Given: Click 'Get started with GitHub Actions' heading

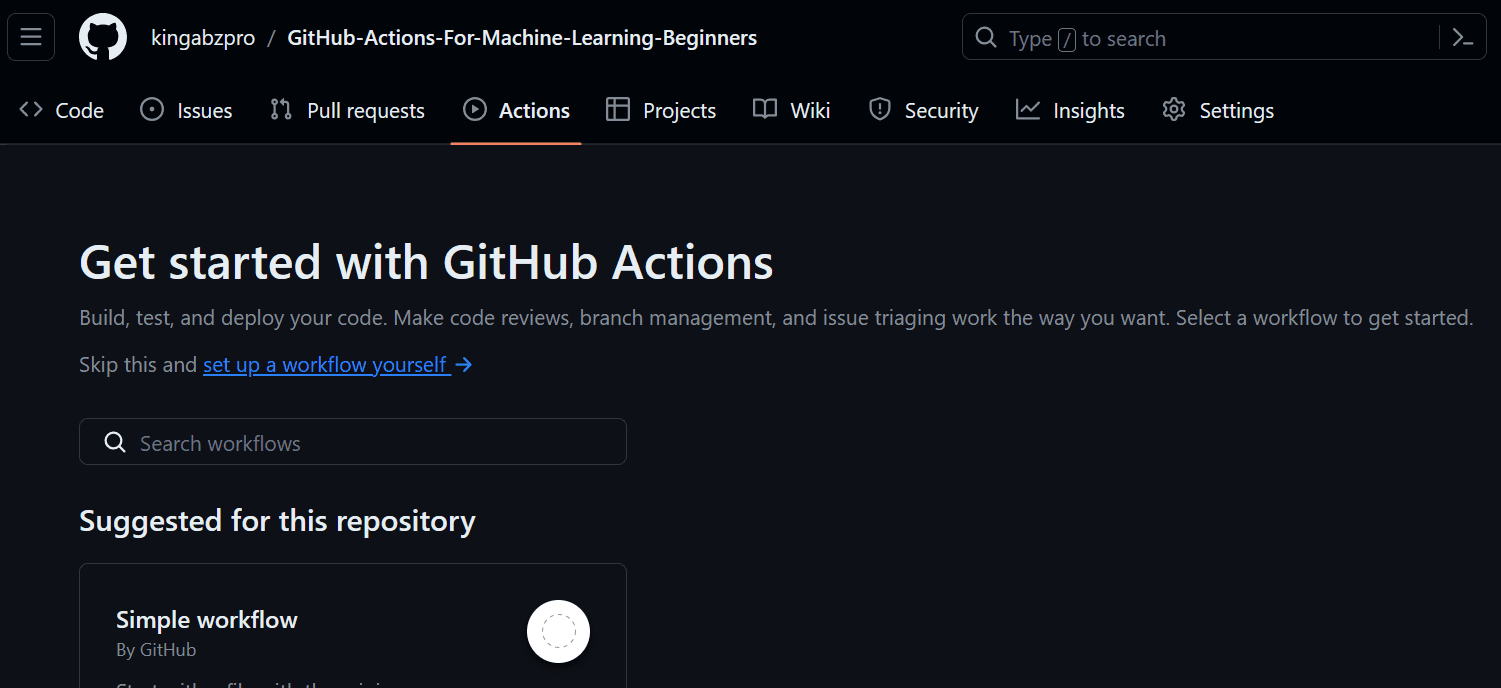Looking at the screenshot, I should (x=426, y=263).
